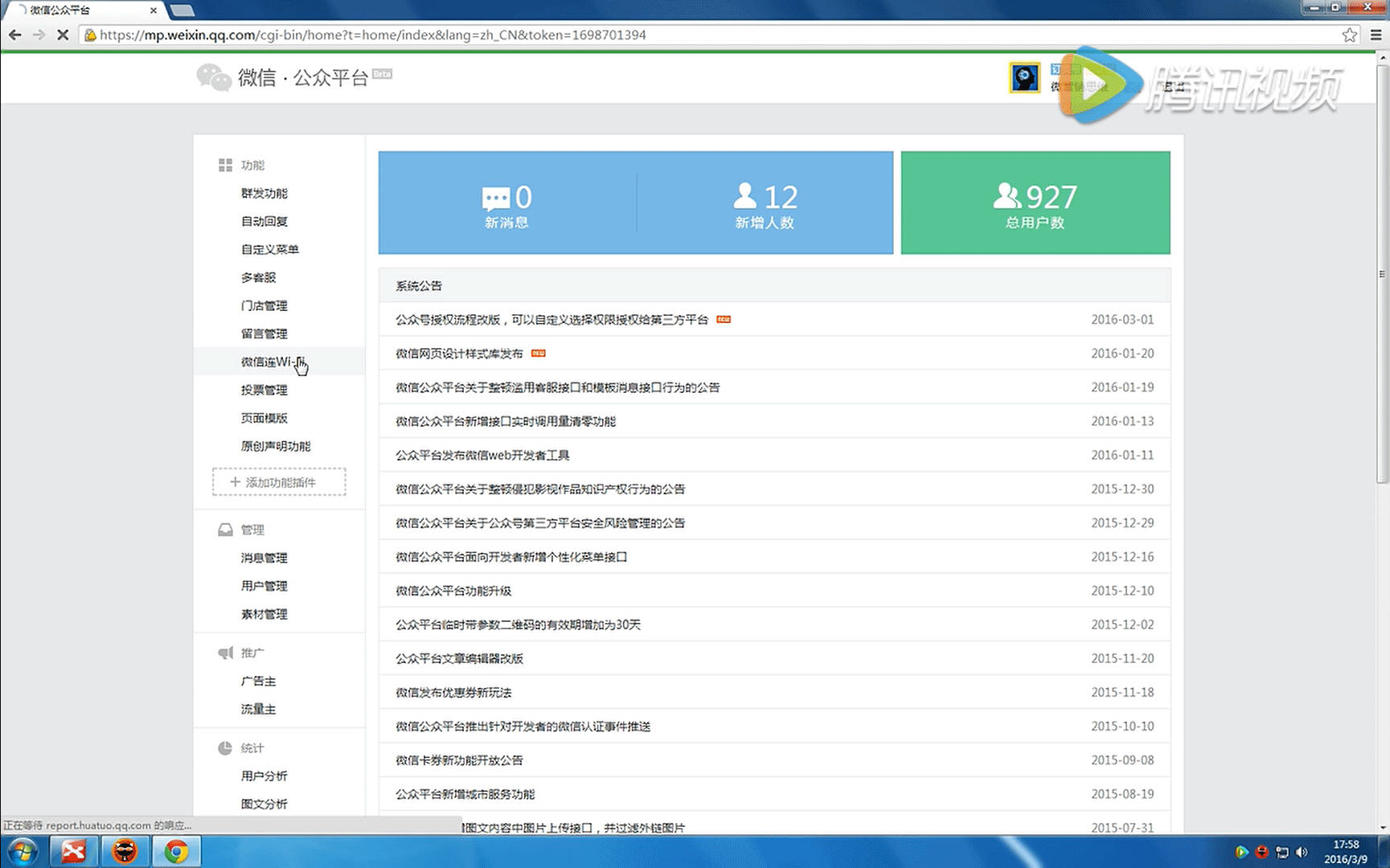The width and height of the screenshot is (1390, 868).
Task: Click the new followers person icon
Action: (745, 196)
